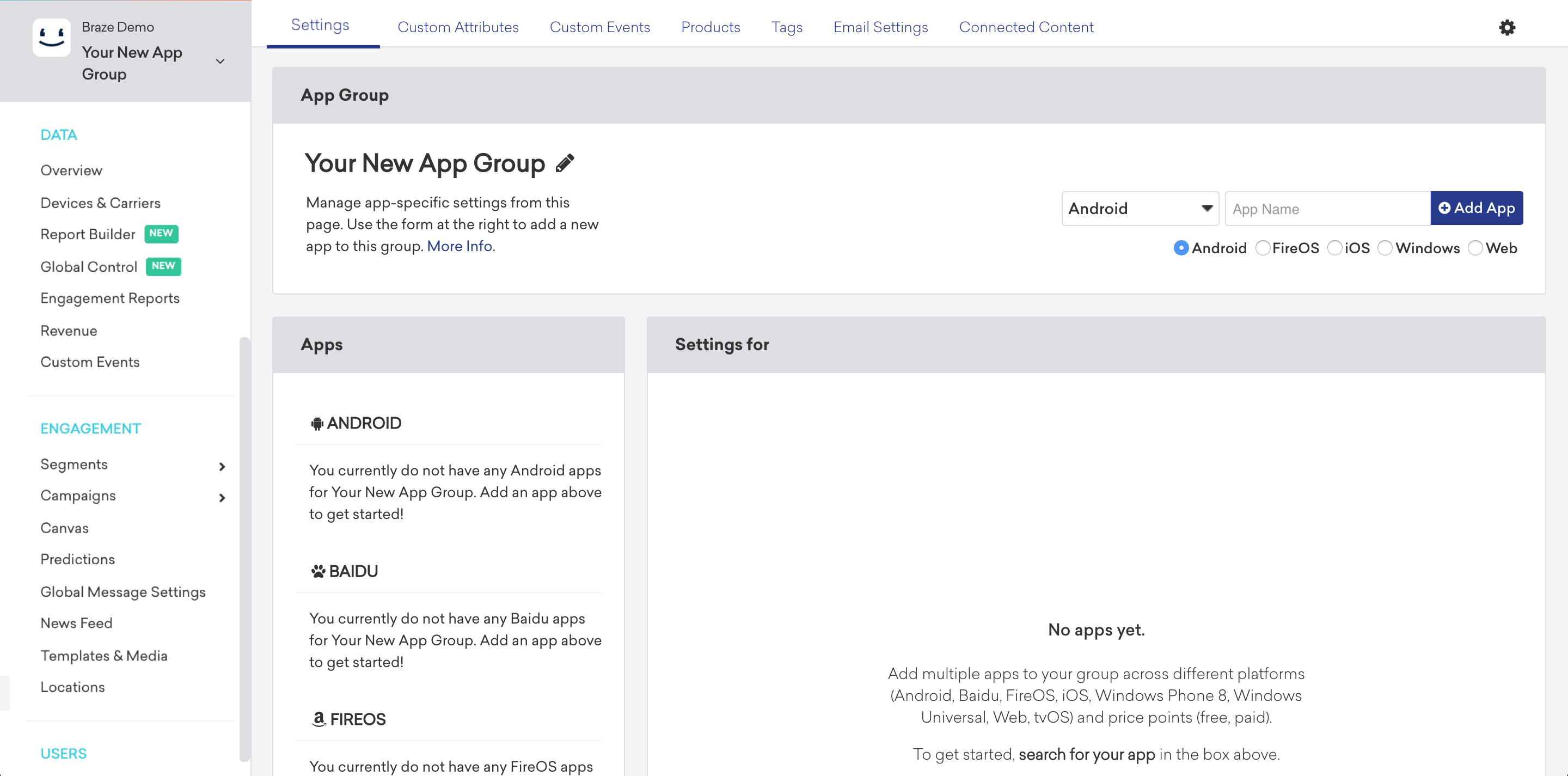Expand the Segments submenu arrow
Image resolution: width=1568 pixels, height=776 pixels.
point(222,466)
